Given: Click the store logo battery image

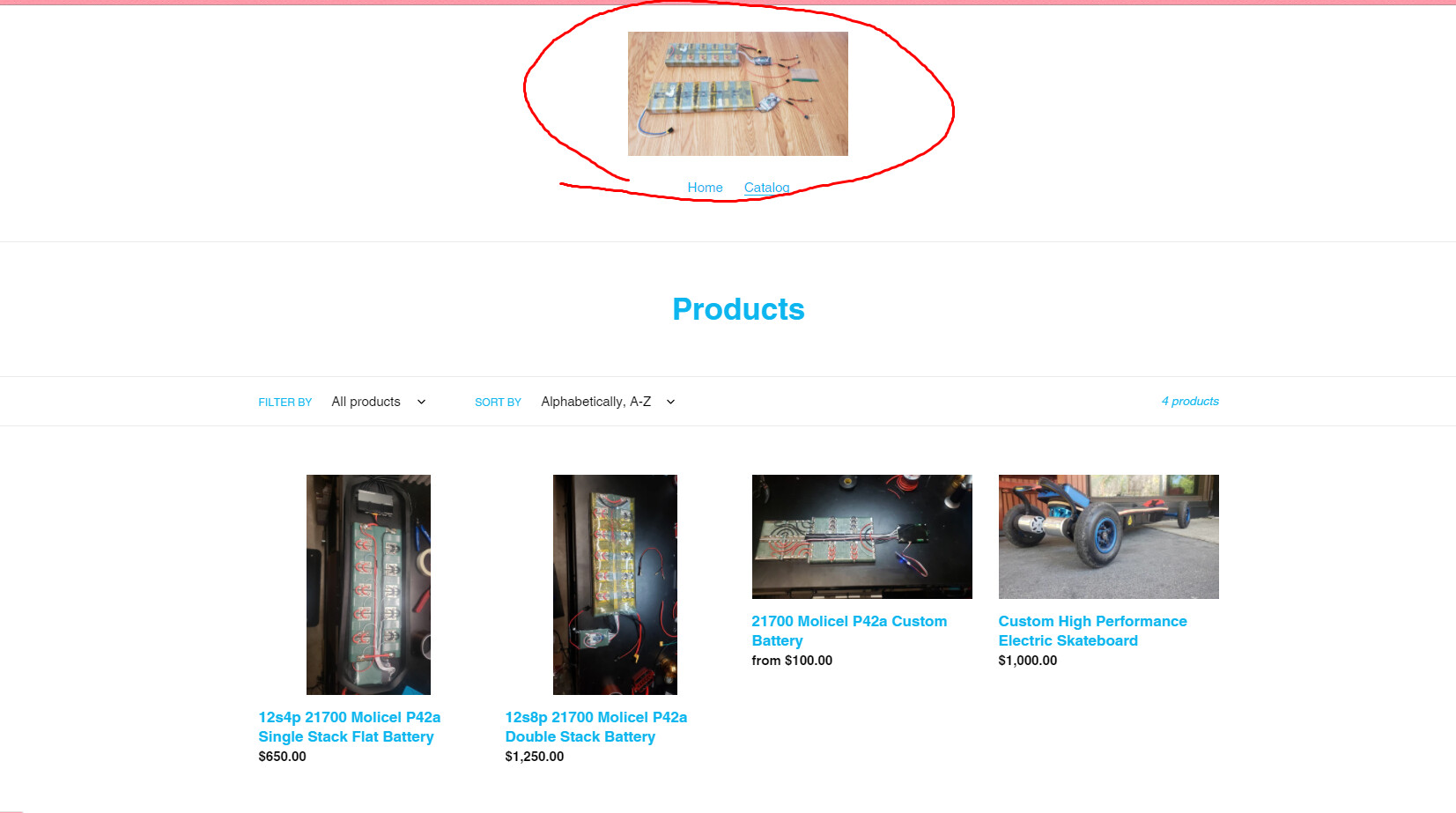Looking at the screenshot, I should point(737,93).
